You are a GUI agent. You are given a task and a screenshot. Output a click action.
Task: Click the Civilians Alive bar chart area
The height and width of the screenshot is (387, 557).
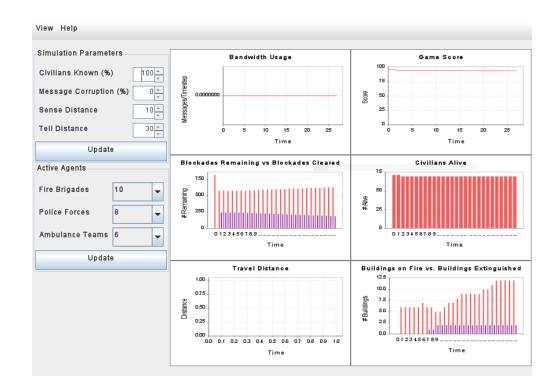(x=454, y=201)
